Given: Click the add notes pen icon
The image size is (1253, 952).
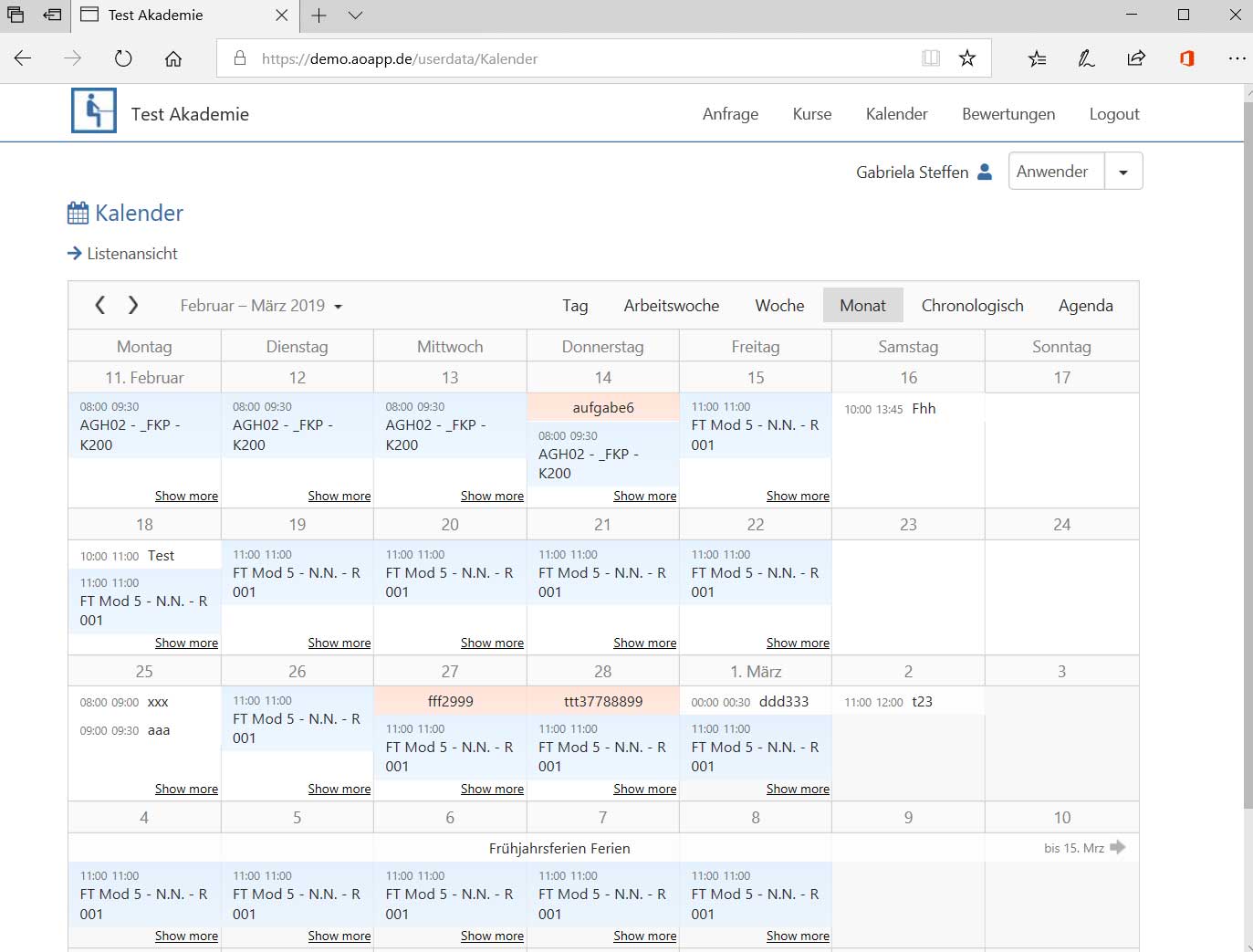Looking at the screenshot, I should 1086,58.
